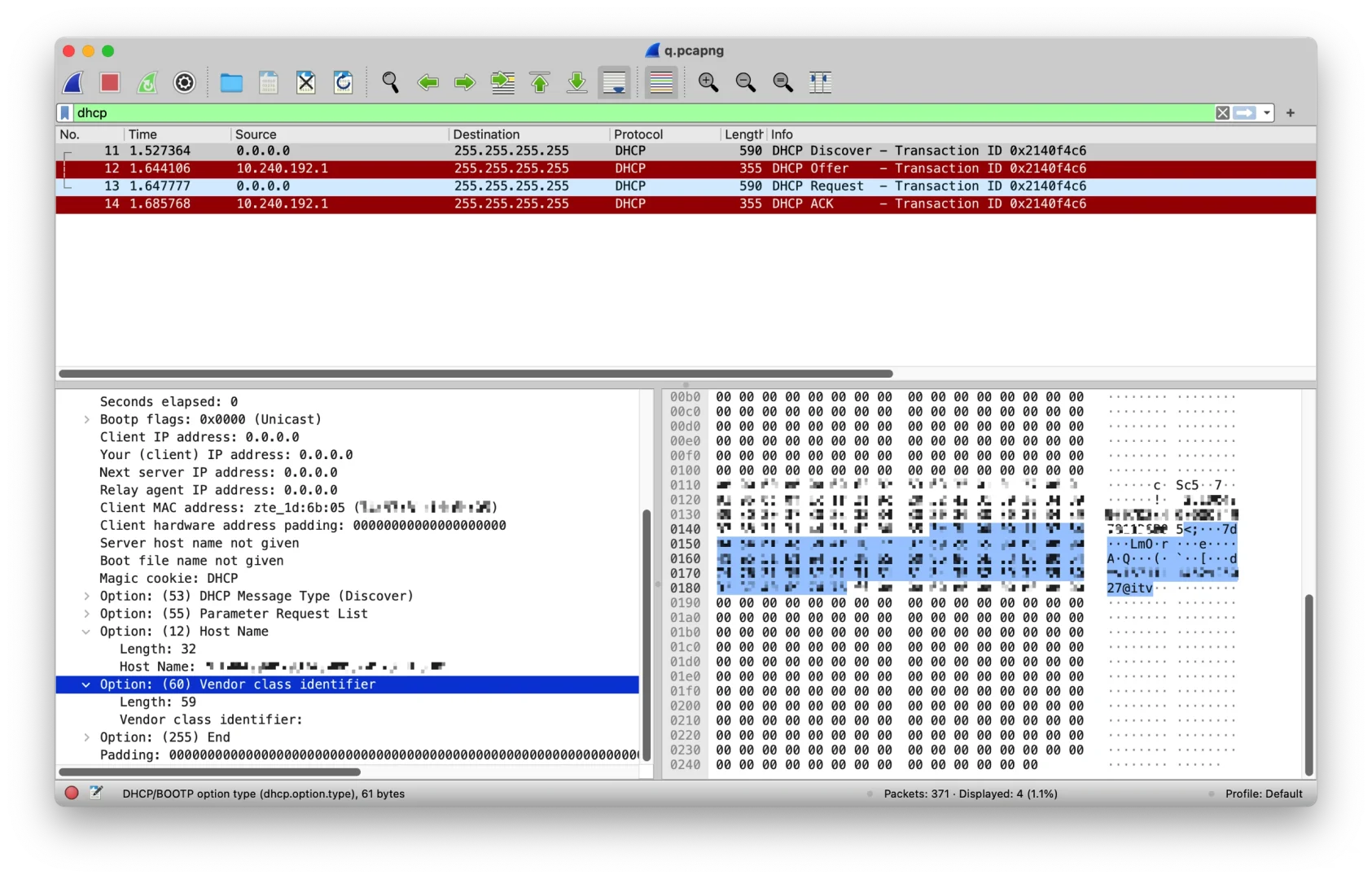Add a filter button plus
This screenshot has height=879, width=1372.
1291,113
